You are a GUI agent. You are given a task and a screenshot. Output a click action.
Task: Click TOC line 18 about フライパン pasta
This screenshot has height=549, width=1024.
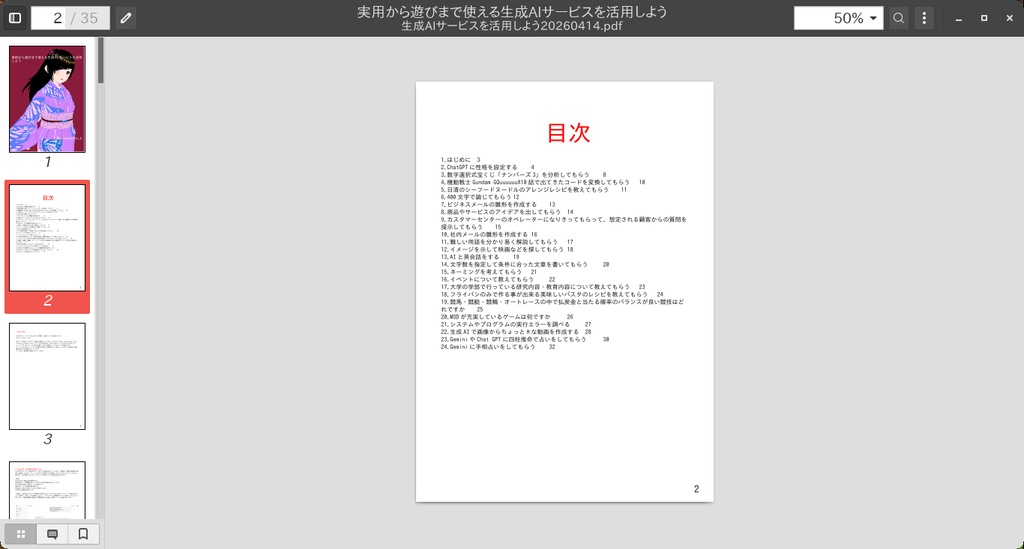[x=552, y=294]
